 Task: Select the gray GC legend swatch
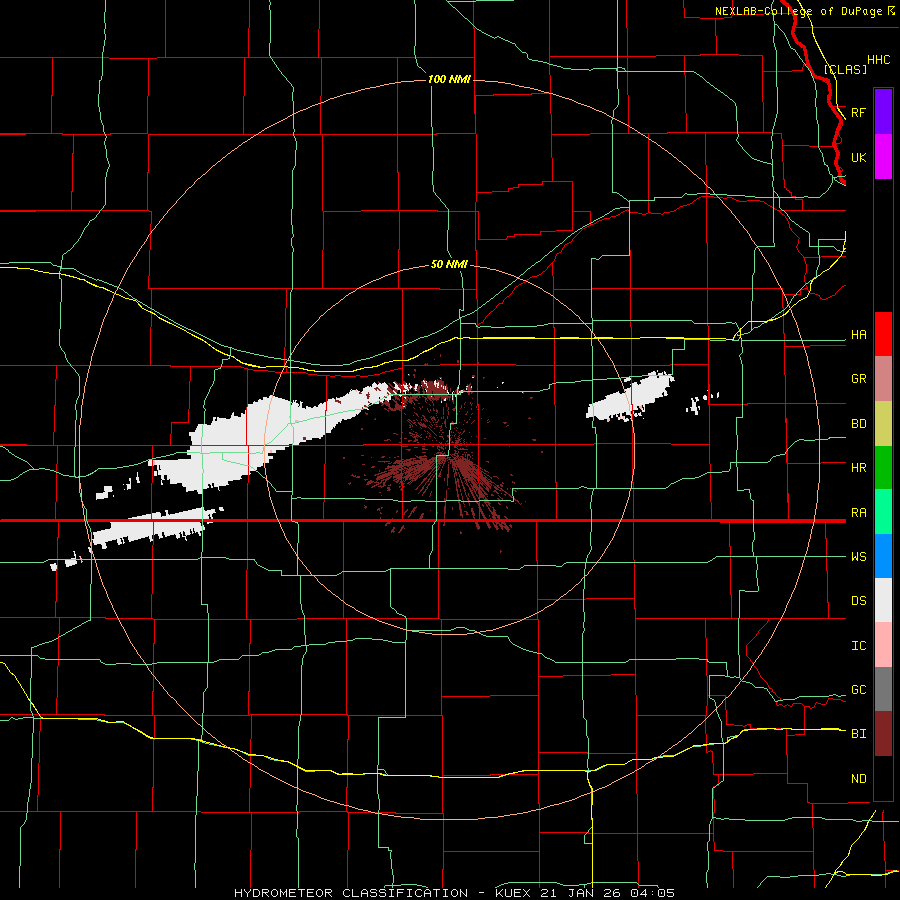click(x=883, y=689)
